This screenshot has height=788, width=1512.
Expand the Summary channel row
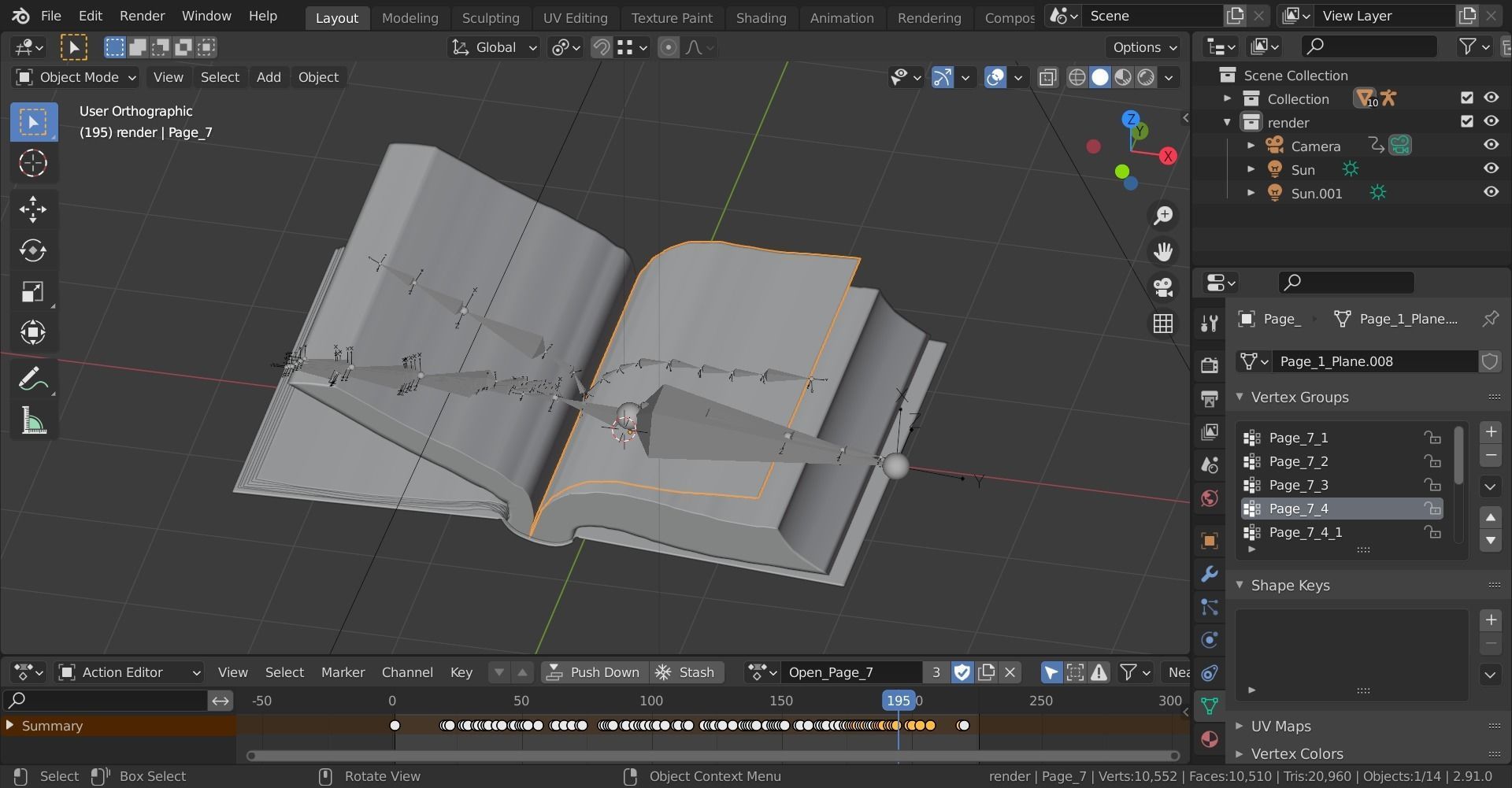coord(9,725)
